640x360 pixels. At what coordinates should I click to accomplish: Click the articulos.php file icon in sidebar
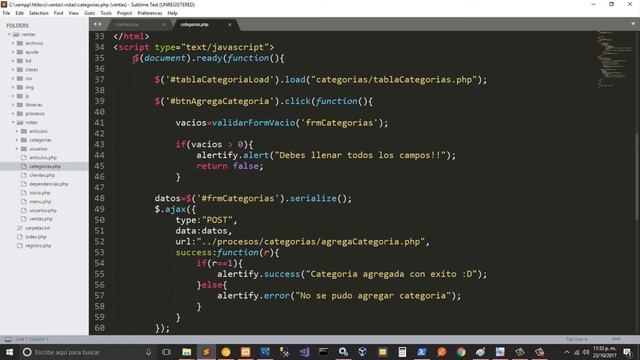pos(24,158)
